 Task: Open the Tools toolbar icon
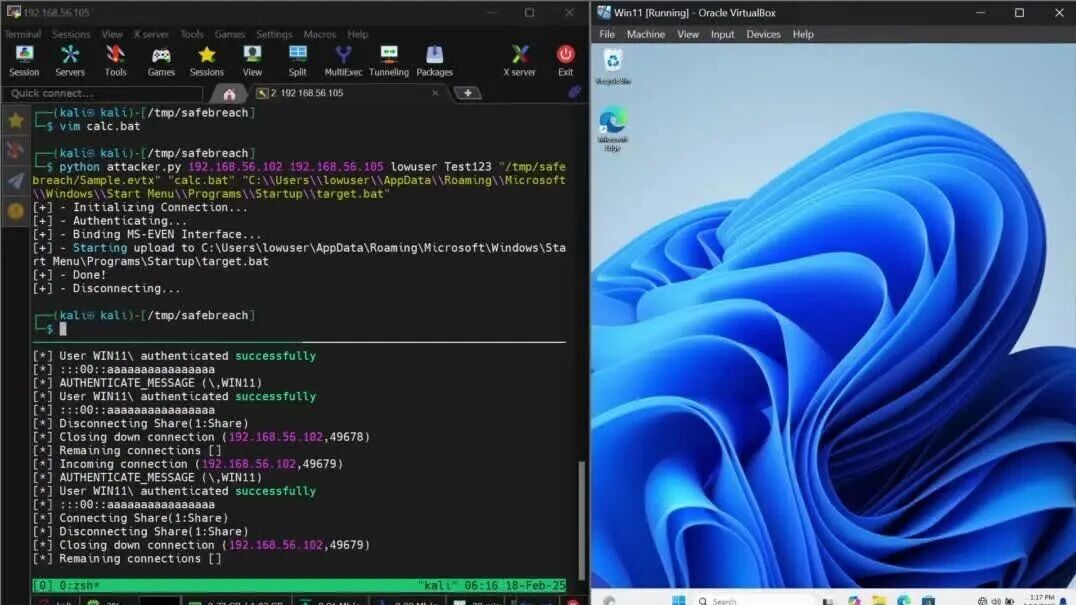(115, 60)
